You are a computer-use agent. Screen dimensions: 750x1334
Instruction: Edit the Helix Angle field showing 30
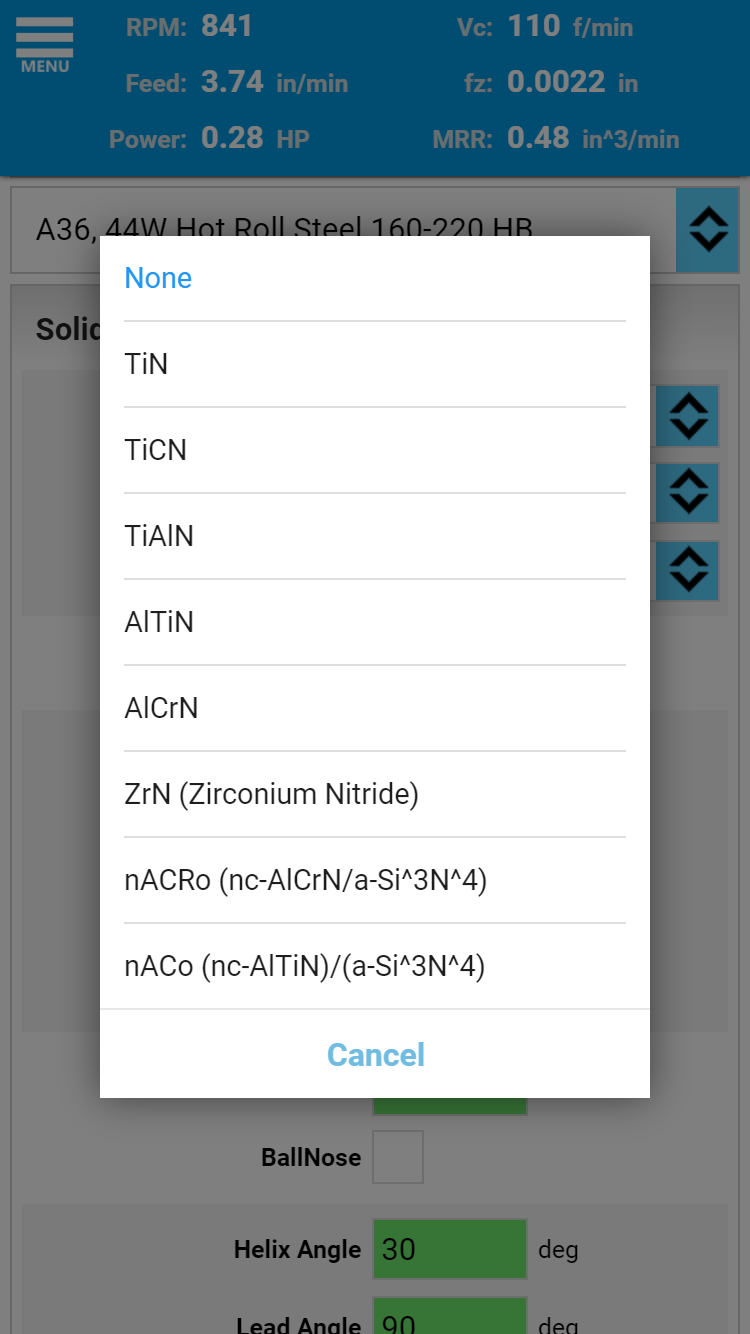[x=450, y=1249]
